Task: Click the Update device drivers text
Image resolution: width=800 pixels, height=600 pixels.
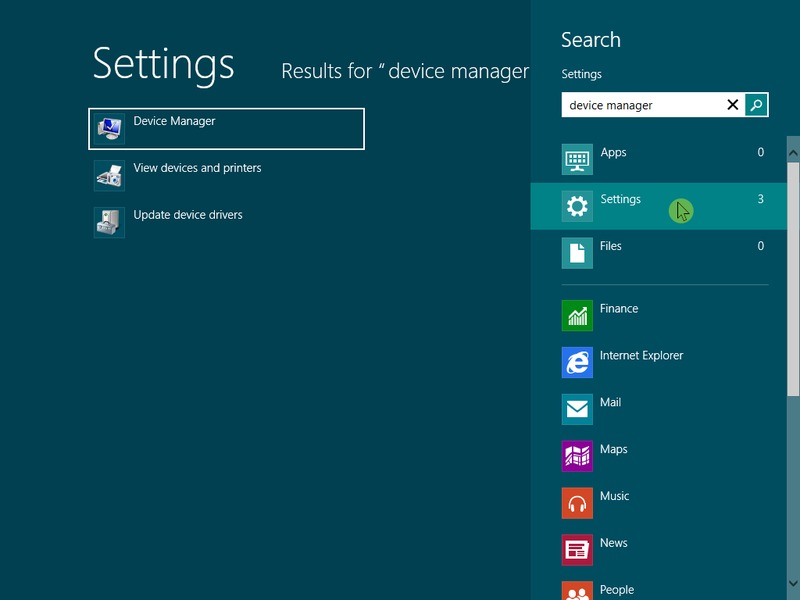Action: coord(188,215)
